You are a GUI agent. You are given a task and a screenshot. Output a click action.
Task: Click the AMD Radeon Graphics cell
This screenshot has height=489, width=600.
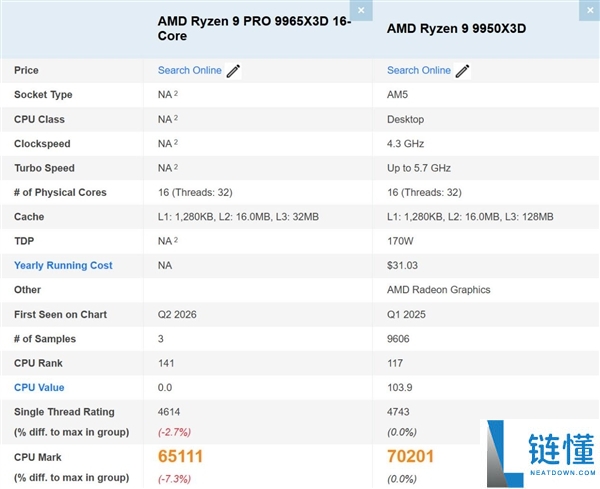tap(439, 290)
